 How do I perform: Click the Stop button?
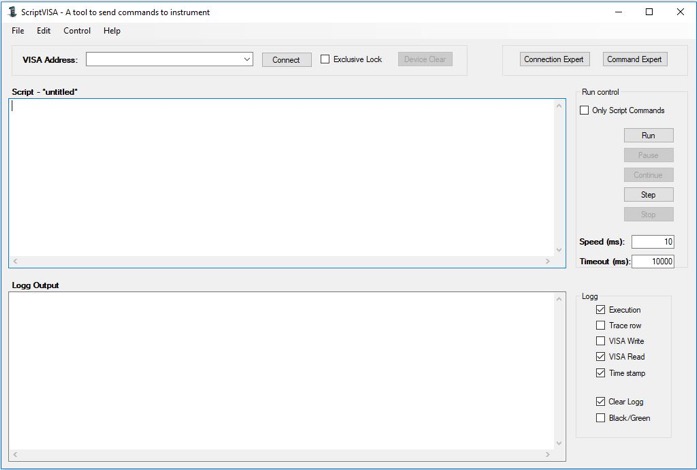pyautogui.click(x=649, y=214)
